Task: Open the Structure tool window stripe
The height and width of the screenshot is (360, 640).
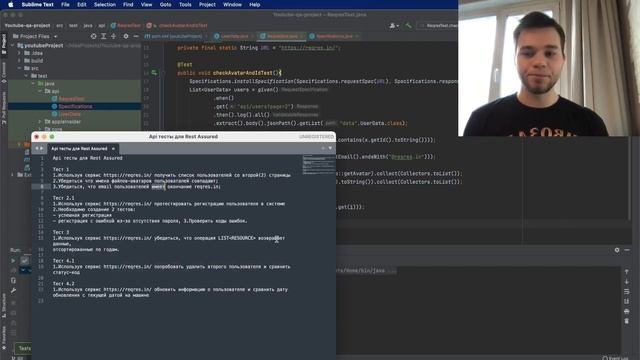Action: coord(4,305)
